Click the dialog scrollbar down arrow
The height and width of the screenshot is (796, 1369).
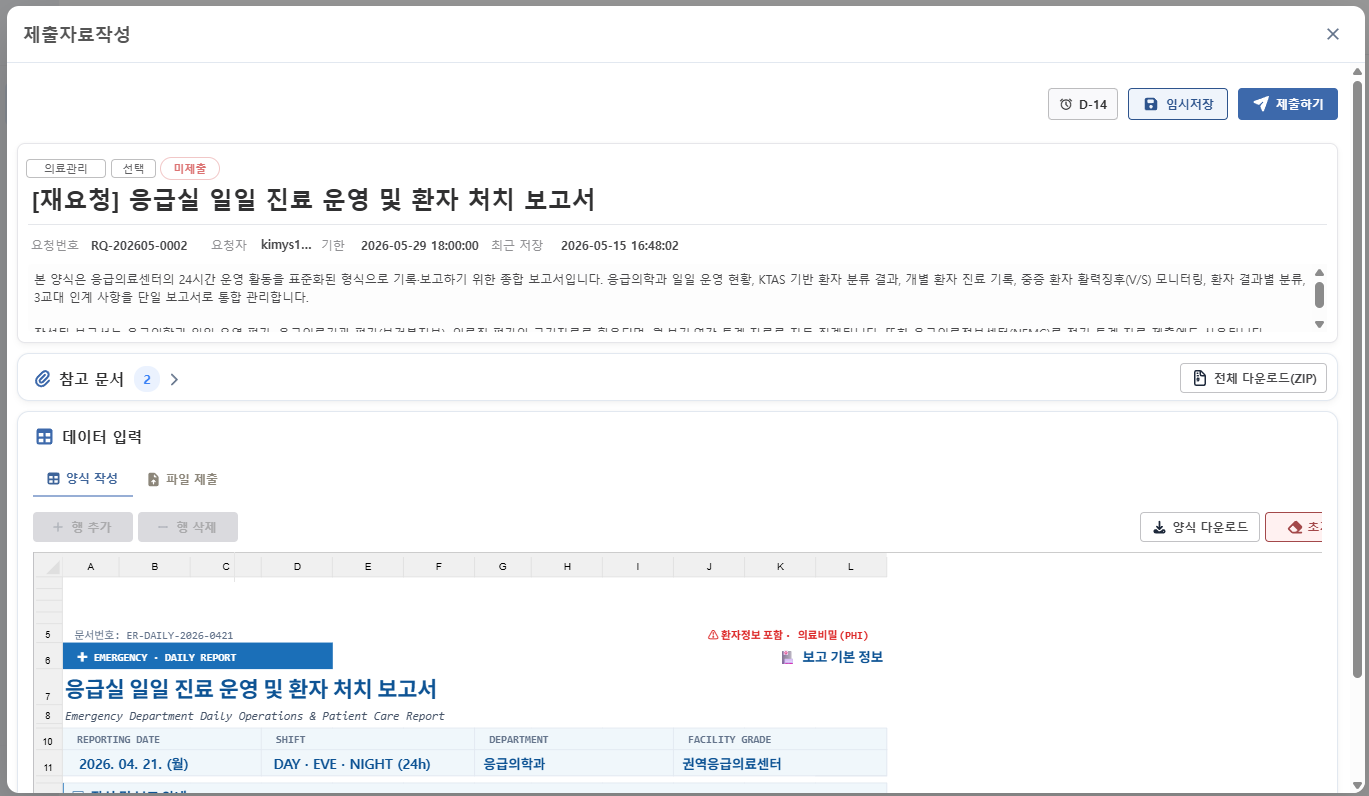(1357, 786)
